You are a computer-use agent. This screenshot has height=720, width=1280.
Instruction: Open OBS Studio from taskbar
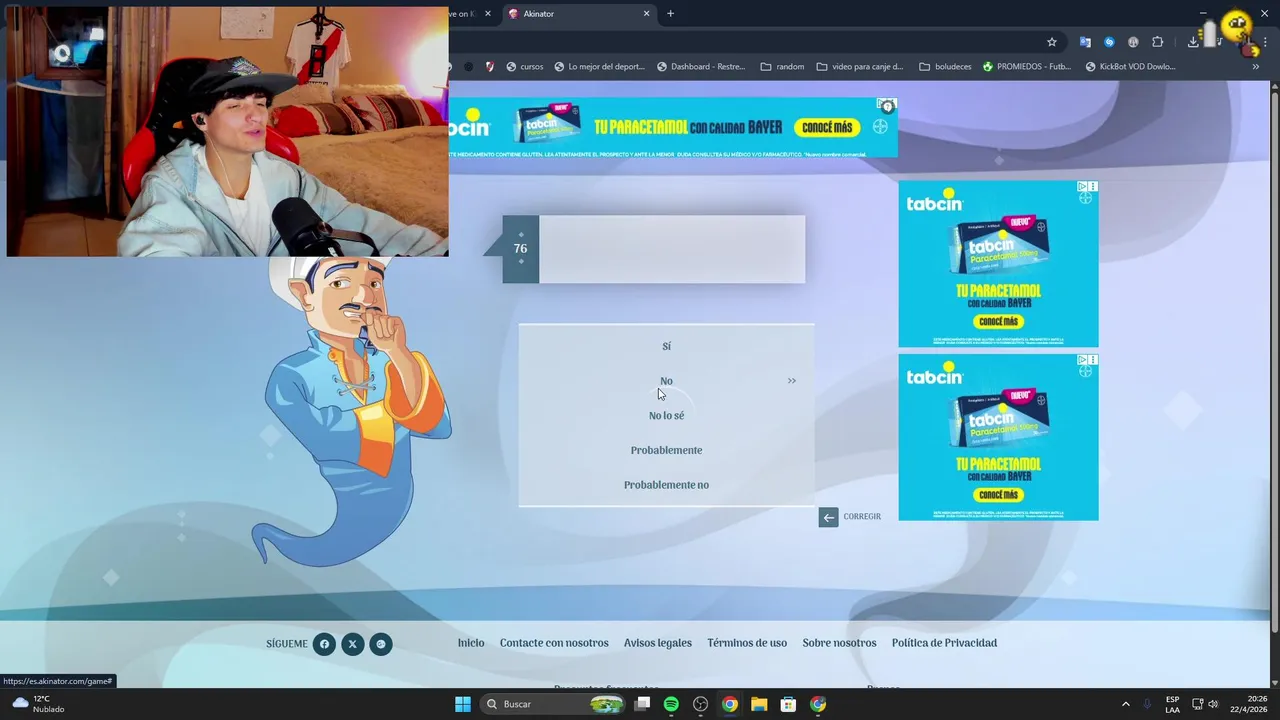tap(700, 704)
